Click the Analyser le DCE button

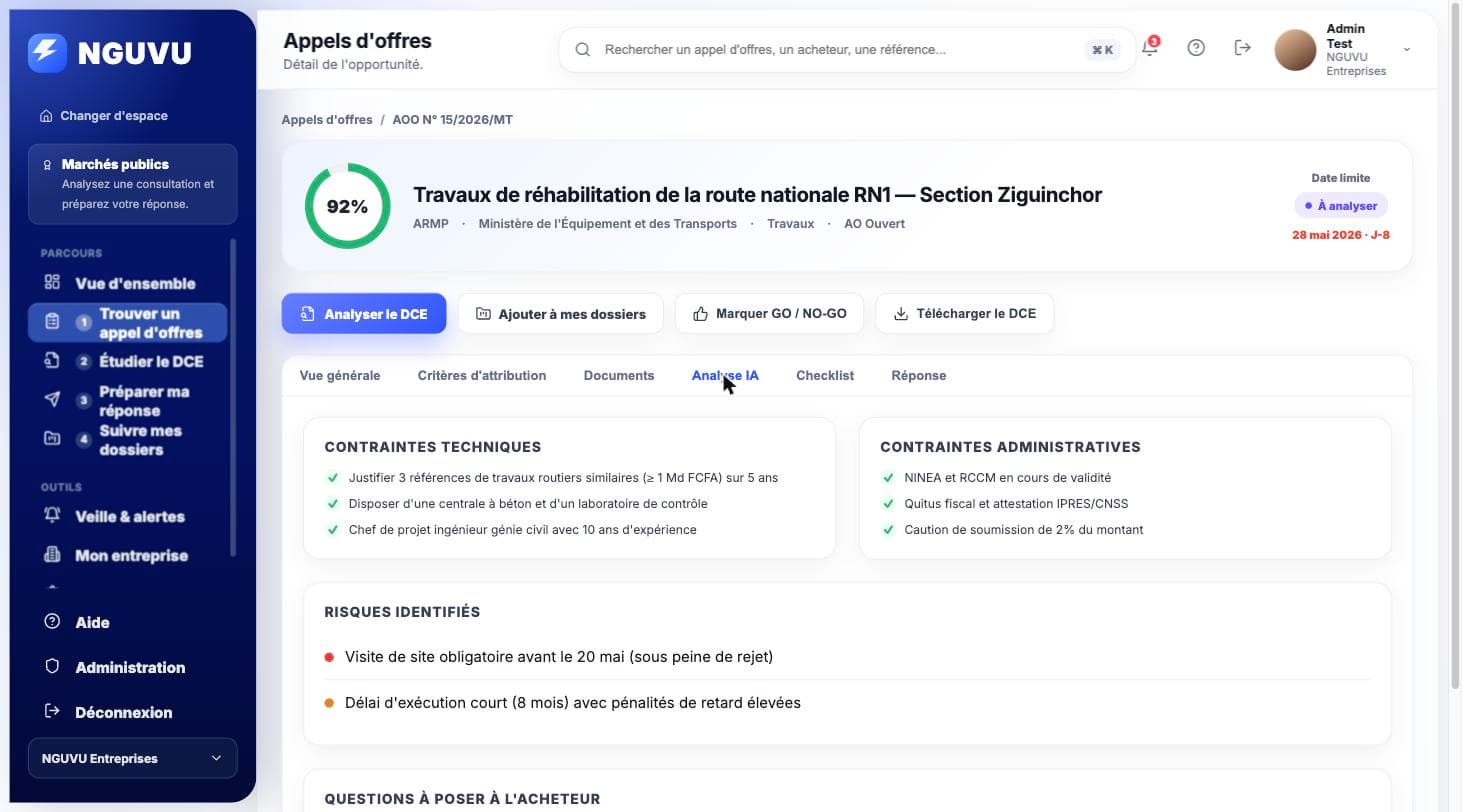364,313
